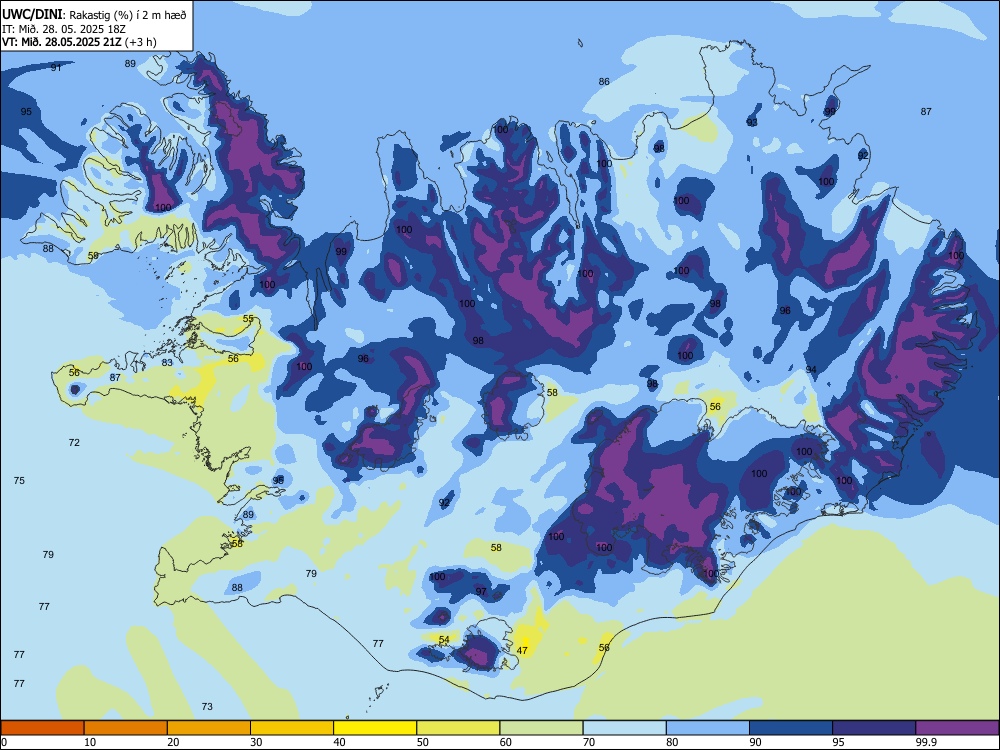Click the legend tick label 99.9

click(925, 742)
